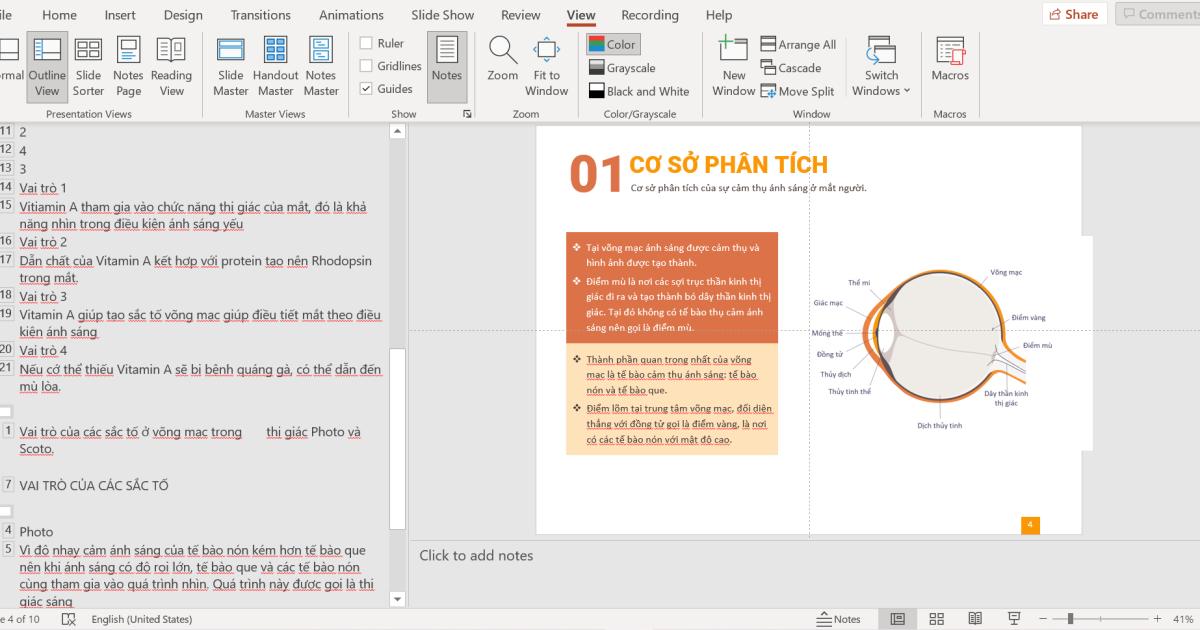
Task: Select outline line 'Vai trò 1'
Action: click(x=43, y=188)
